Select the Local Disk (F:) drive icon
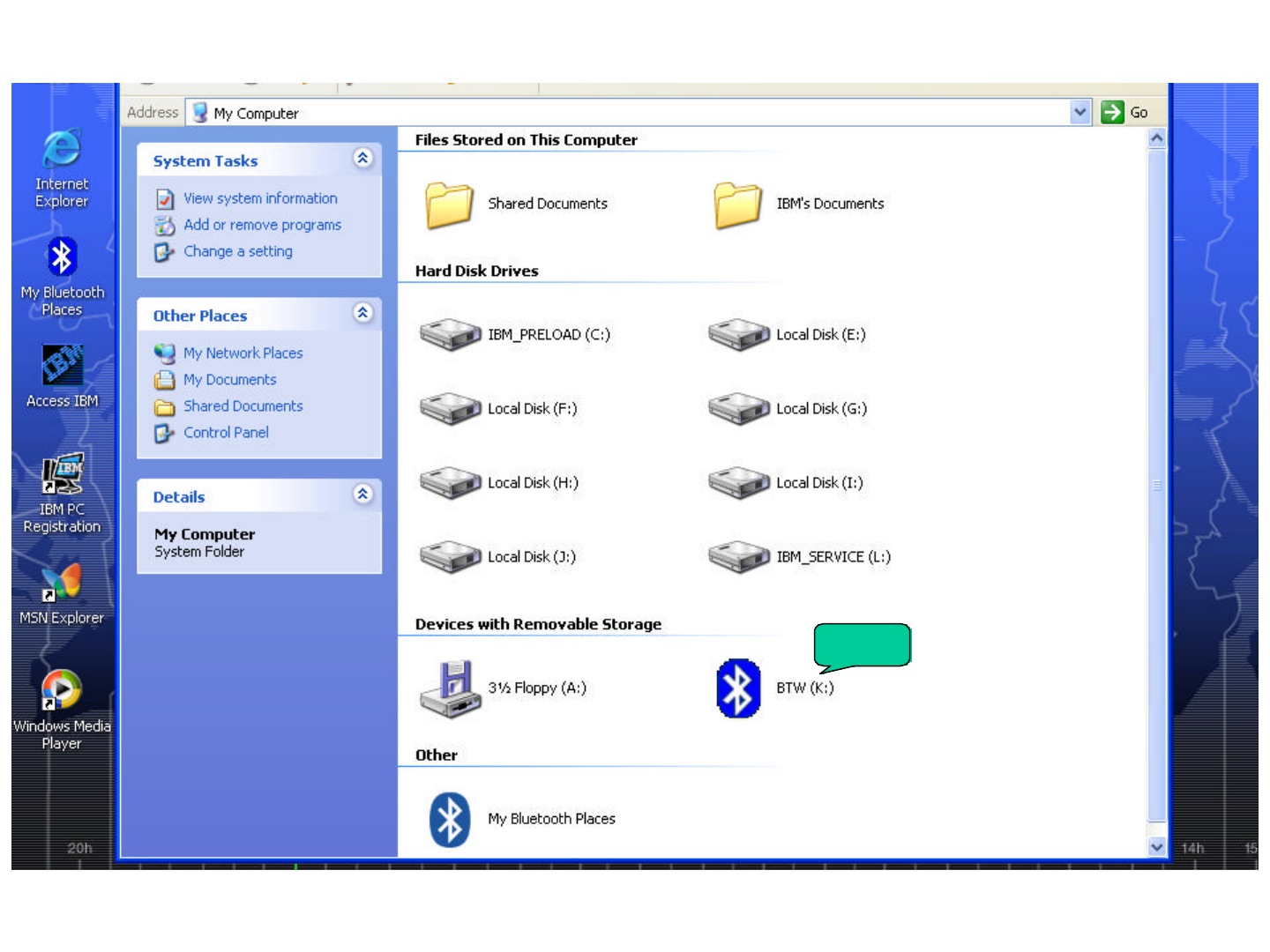 coord(450,409)
